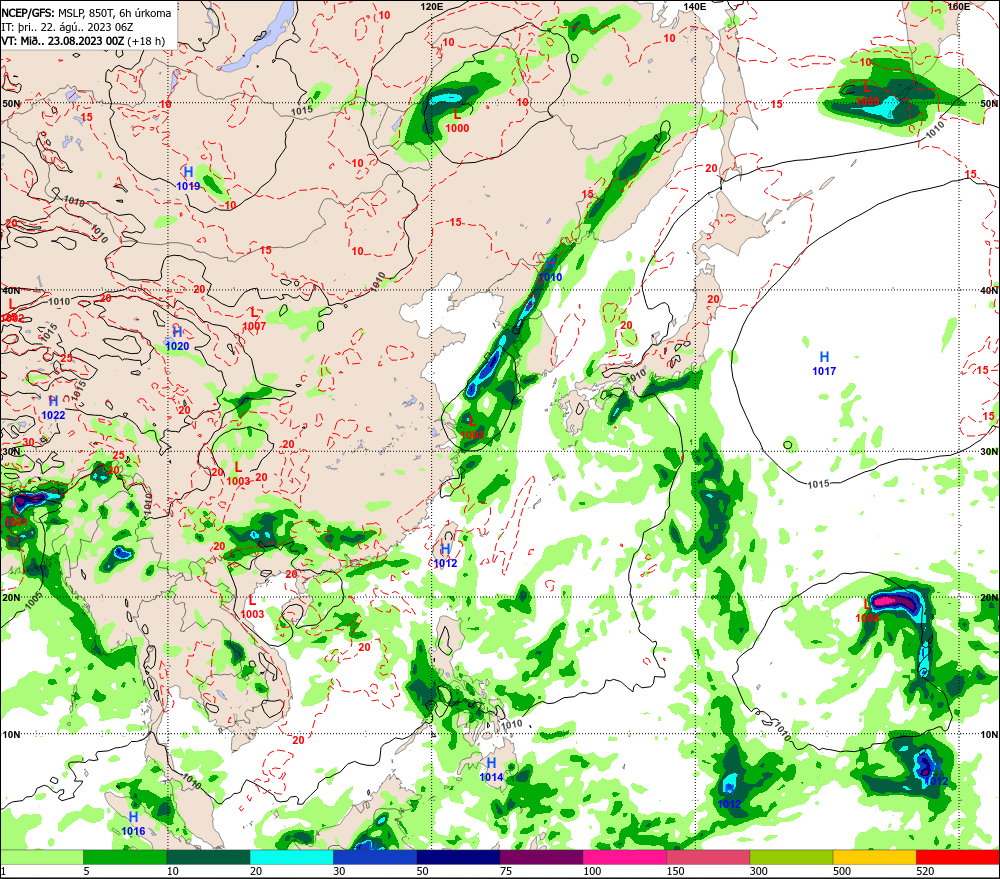Click the L 1001 low pressure marker

[15, 516]
